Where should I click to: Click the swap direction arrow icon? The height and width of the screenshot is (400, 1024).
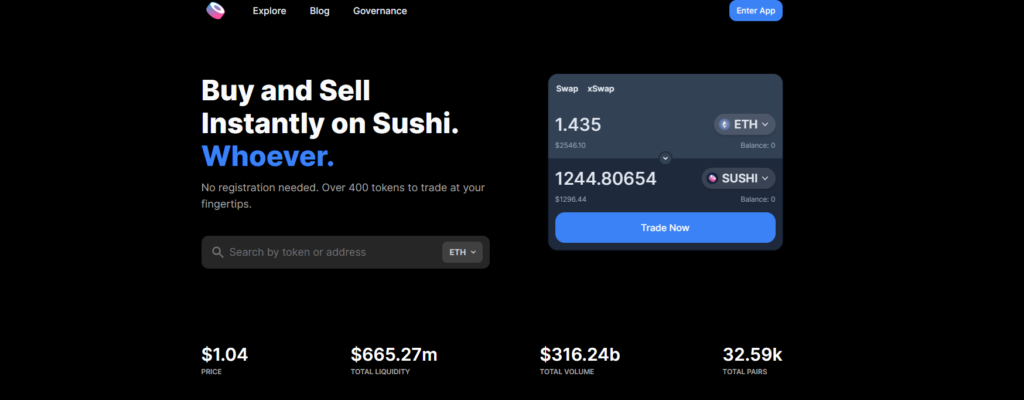[665, 158]
